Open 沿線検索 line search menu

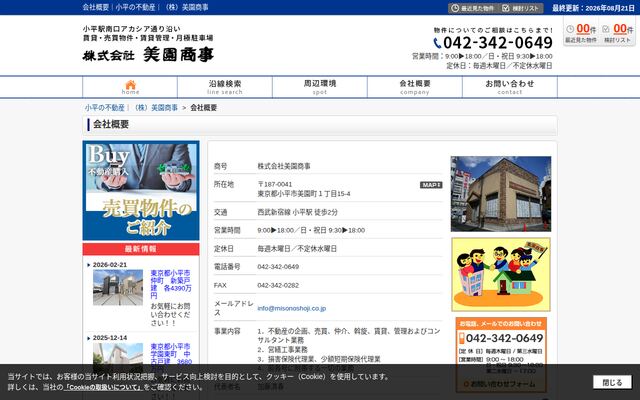point(225,87)
